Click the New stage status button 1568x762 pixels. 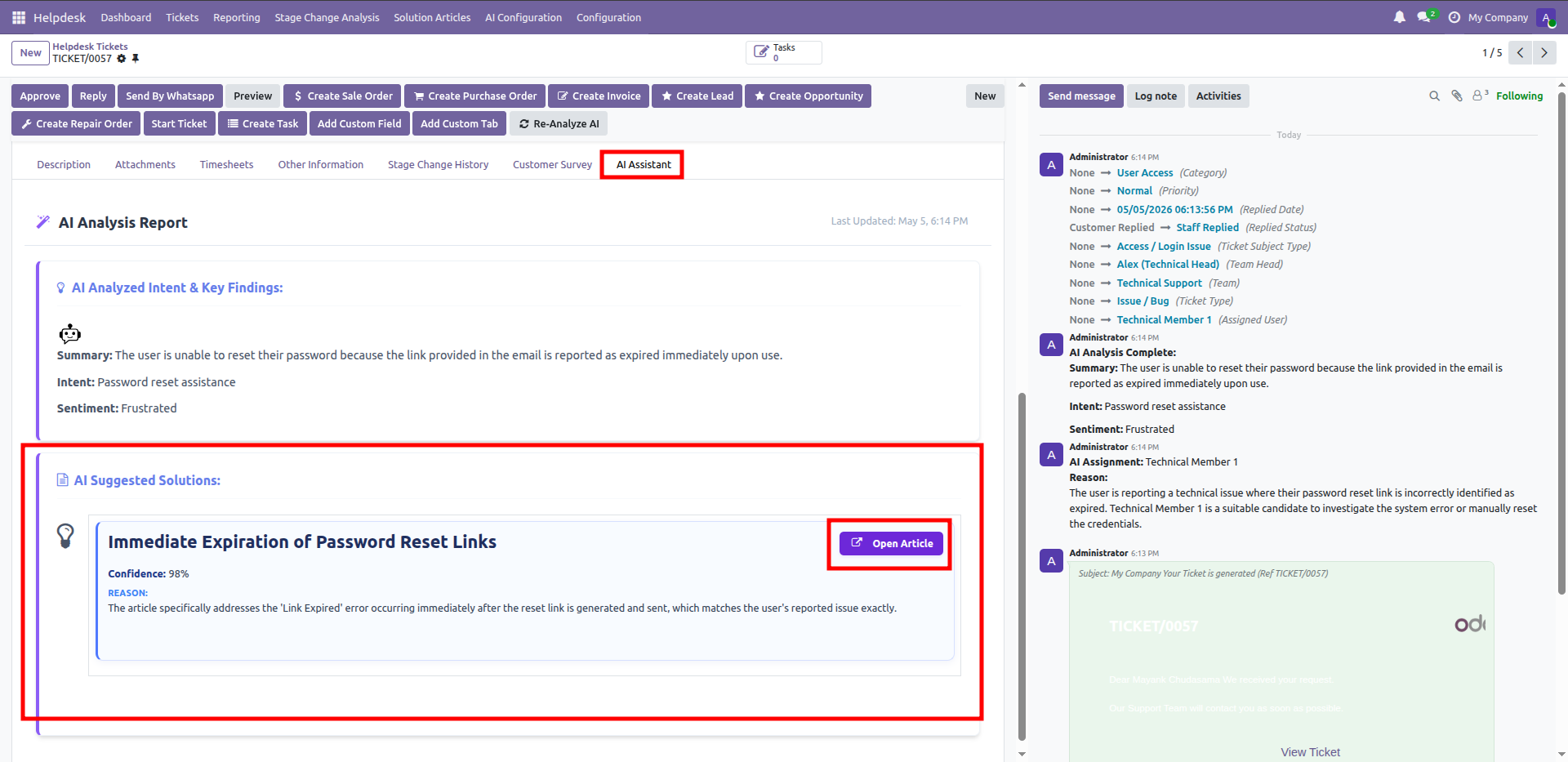[x=985, y=96]
